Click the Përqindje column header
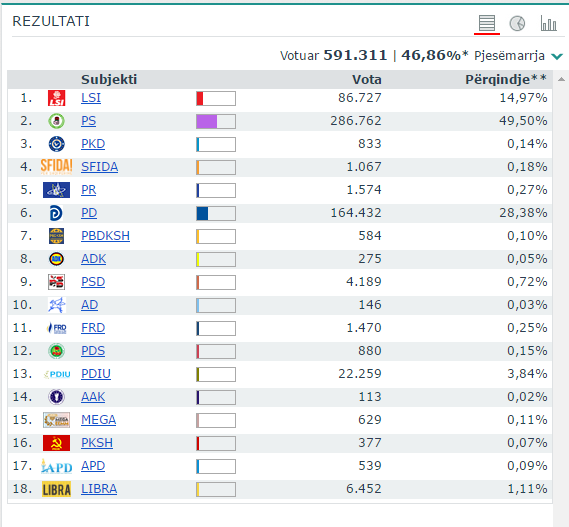The image size is (569, 527). [x=506, y=79]
